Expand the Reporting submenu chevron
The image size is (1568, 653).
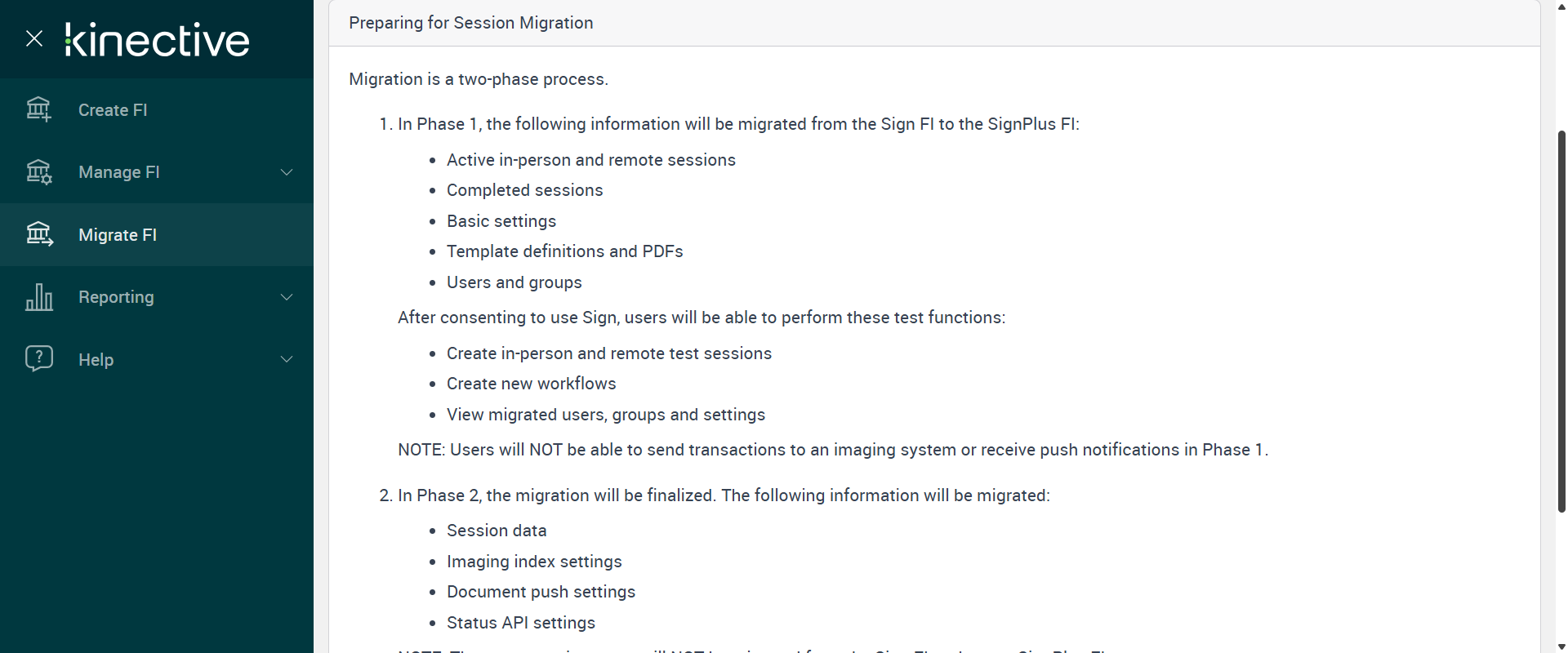click(x=287, y=297)
